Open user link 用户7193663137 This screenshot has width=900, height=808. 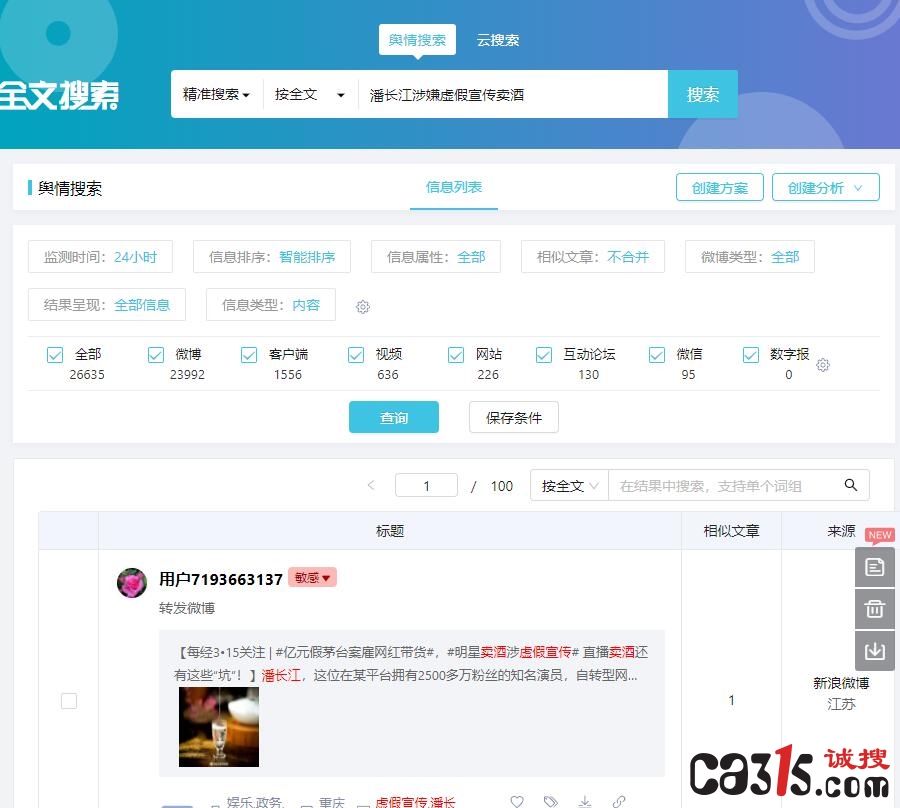[x=221, y=579]
